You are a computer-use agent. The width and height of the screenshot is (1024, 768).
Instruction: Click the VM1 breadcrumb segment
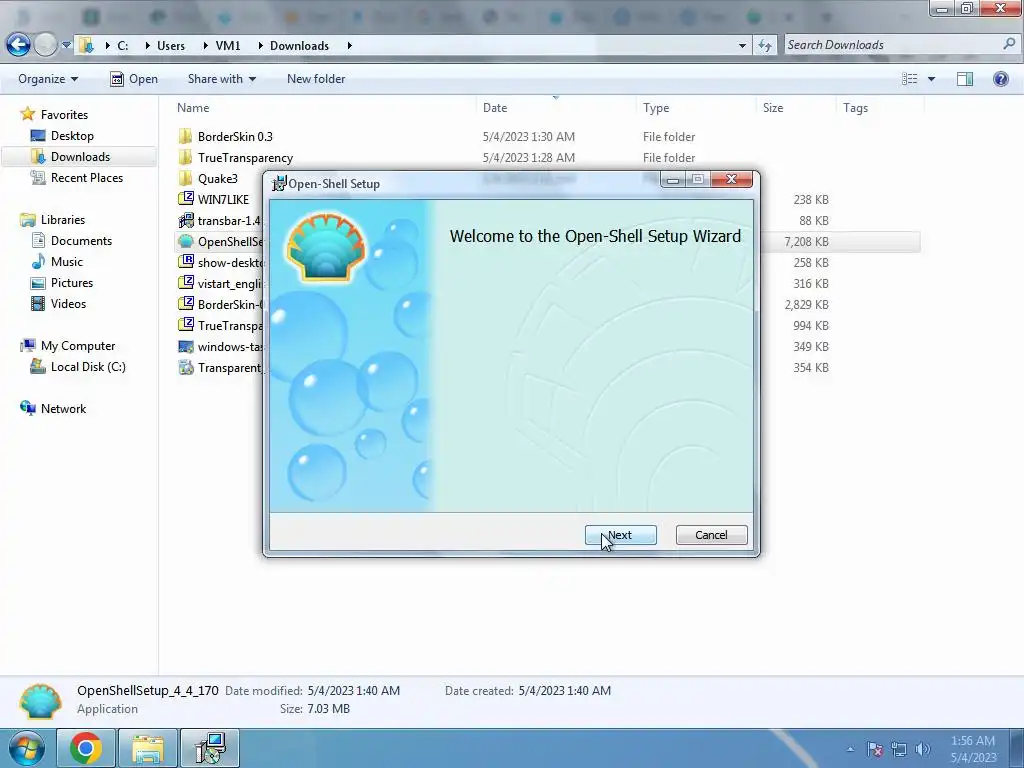pyautogui.click(x=228, y=45)
